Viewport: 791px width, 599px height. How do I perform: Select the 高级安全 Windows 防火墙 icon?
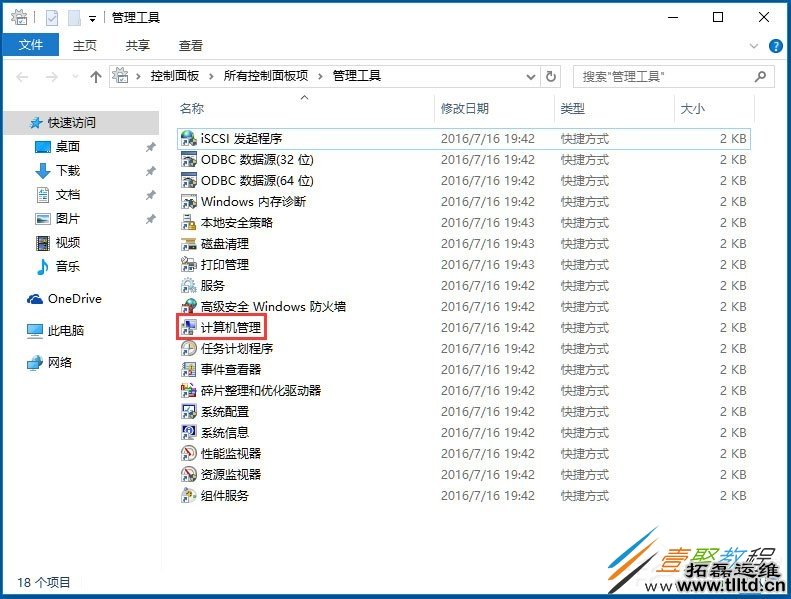pyautogui.click(x=189, y=306)
